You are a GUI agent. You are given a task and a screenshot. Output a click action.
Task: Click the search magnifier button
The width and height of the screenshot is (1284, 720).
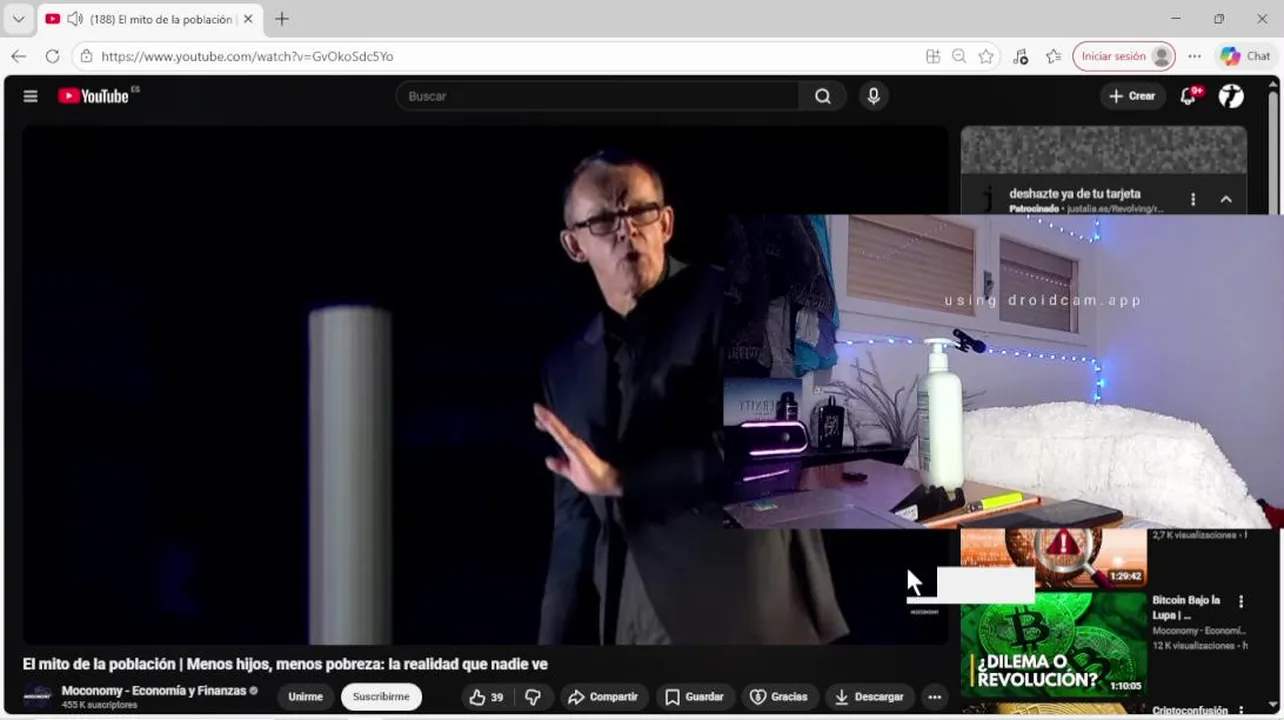pyautogui.click(x=822, y=96)
